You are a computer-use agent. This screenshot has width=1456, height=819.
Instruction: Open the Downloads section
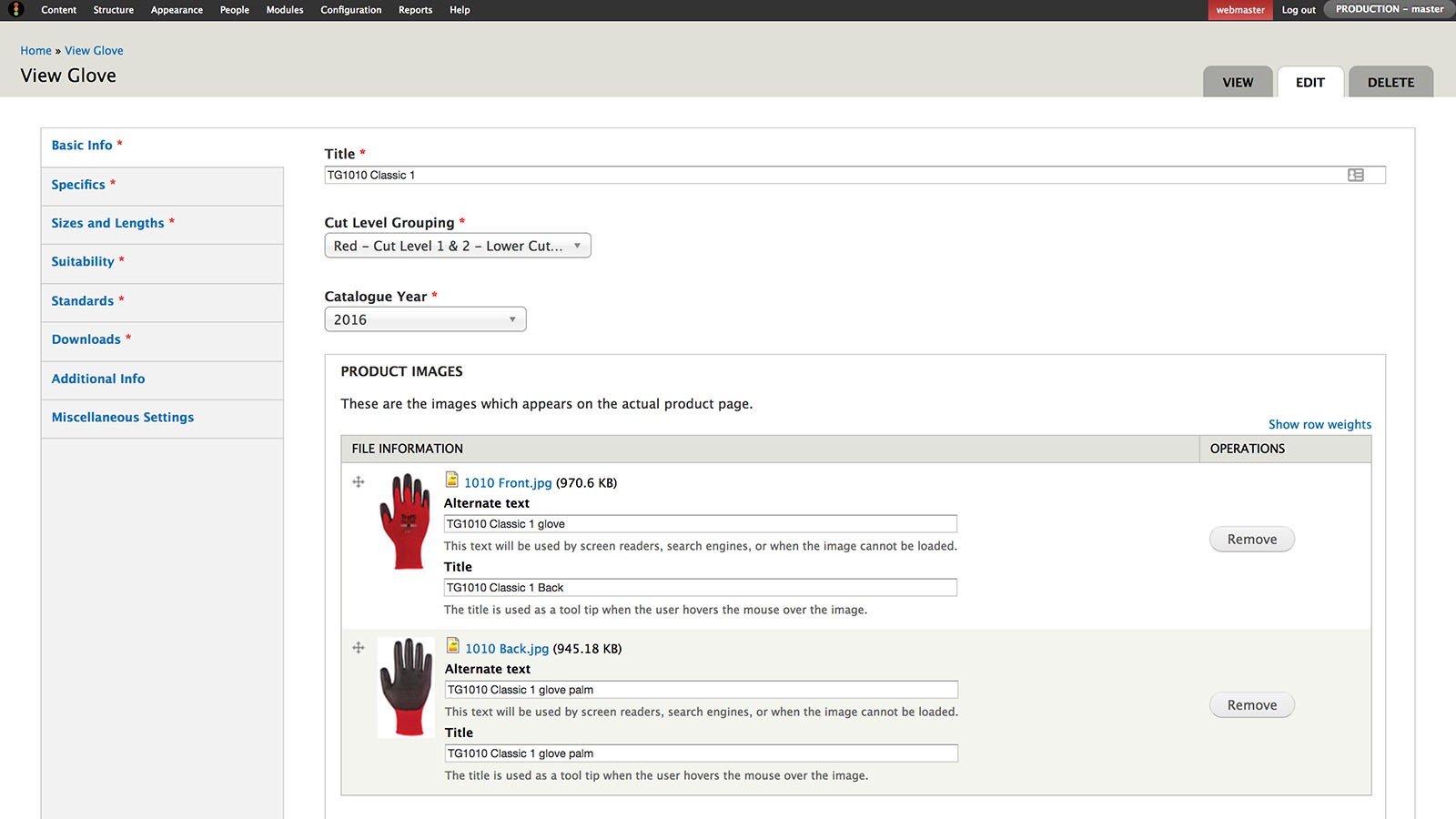(x=162, y=340)
